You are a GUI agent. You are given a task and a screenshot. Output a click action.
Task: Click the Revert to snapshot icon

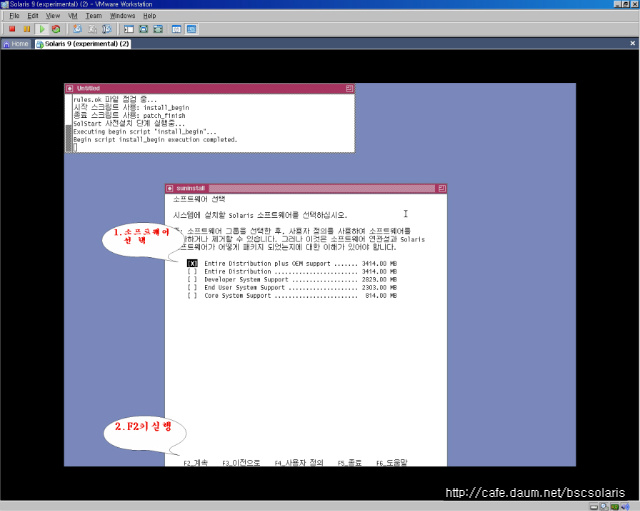(92, 29)
